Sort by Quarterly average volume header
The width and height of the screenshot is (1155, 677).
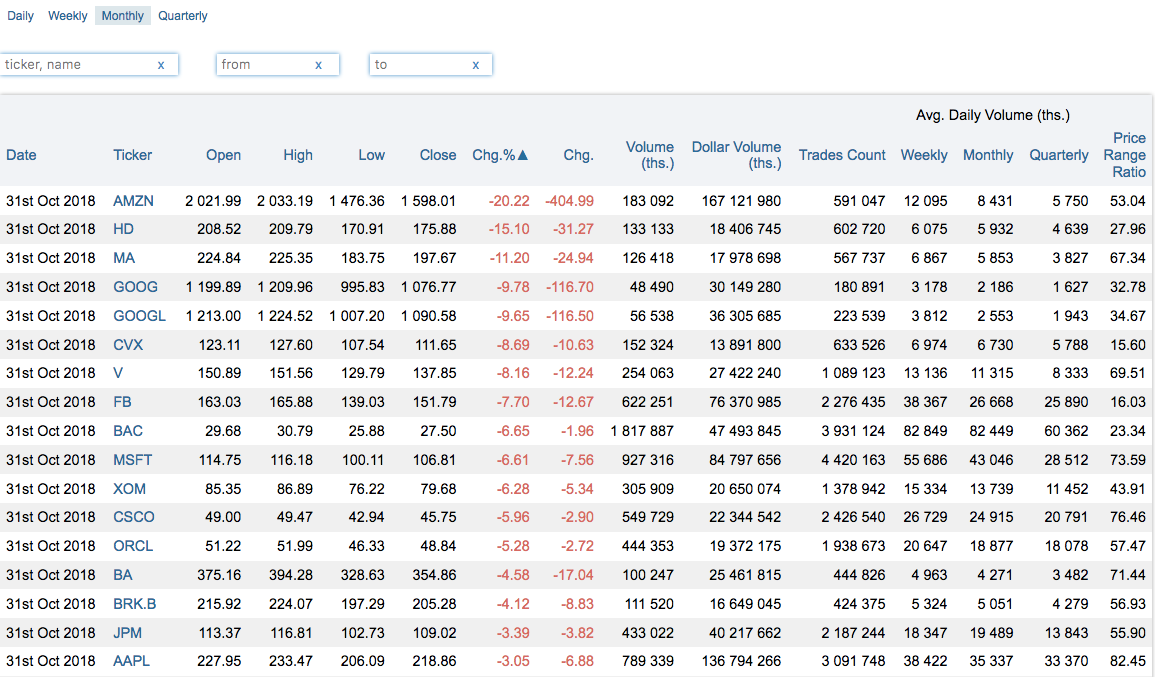point(1059,155)
